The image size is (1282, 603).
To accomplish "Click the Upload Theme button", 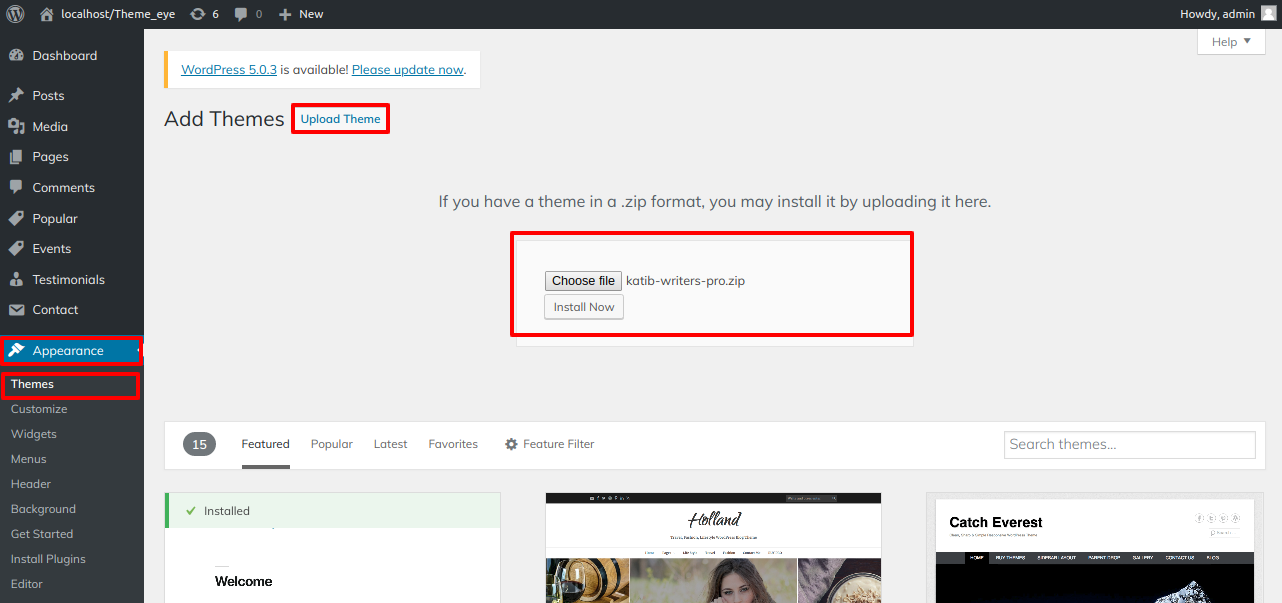I will pos(341,119).
